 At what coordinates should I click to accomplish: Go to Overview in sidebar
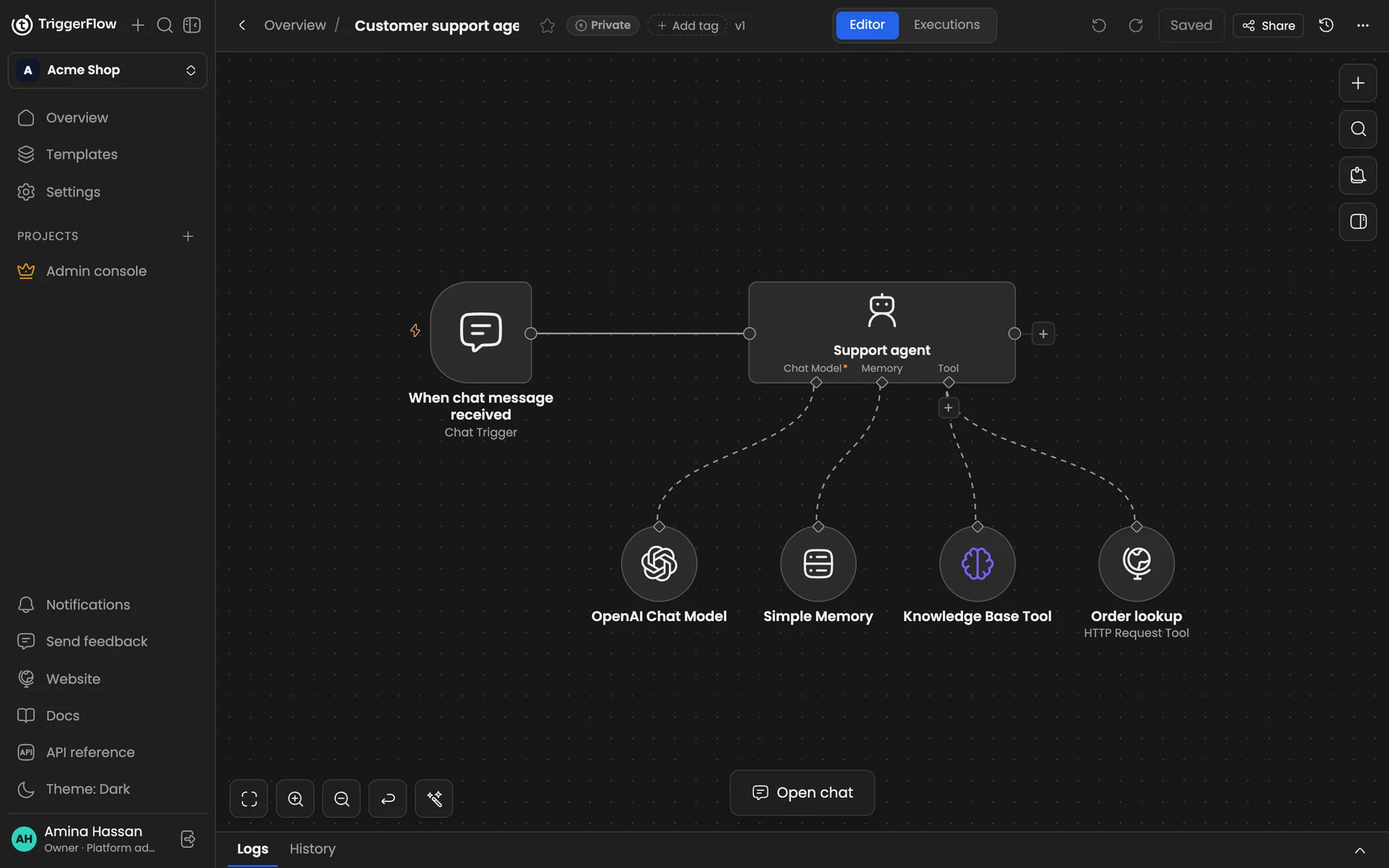tap(107, 118)
